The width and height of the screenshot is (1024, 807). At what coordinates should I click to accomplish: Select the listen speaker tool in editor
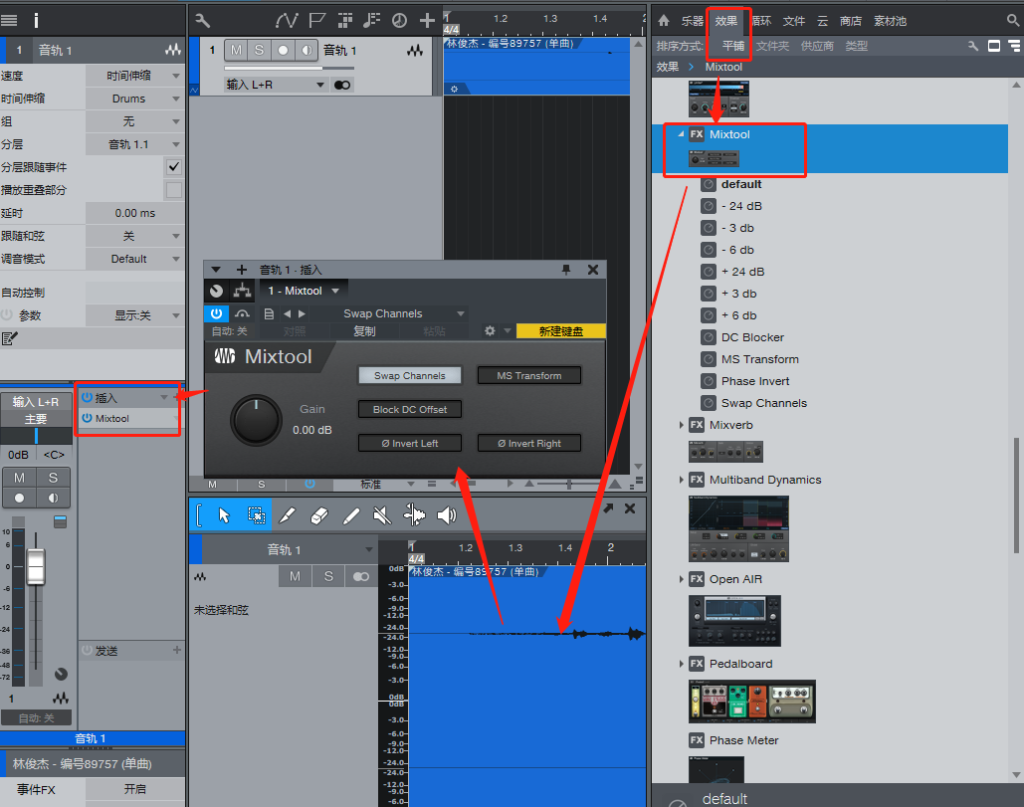point(446,515)
